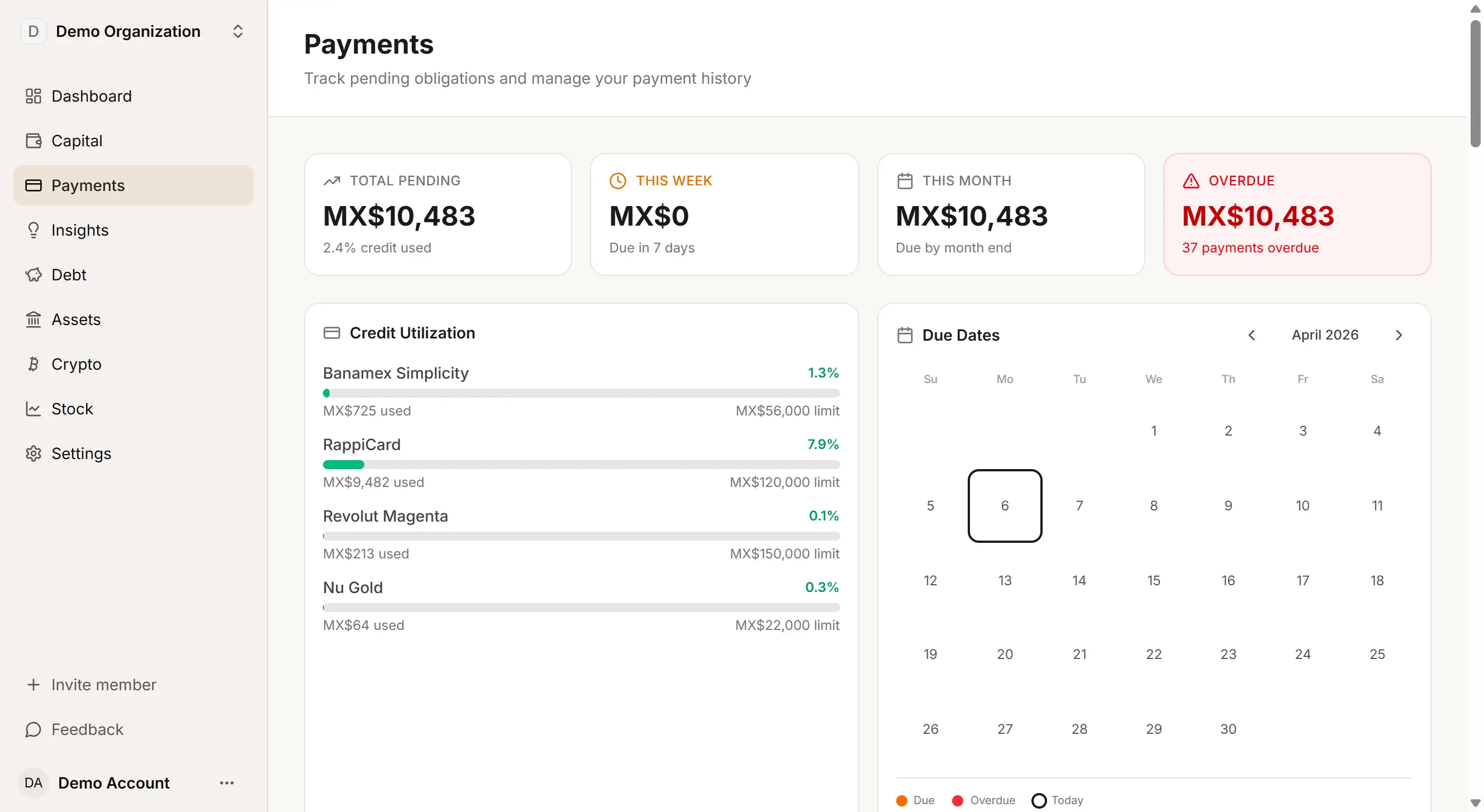Screen dimensions: 1484x812
Task: Click the Debt piggy bank icon
Action: point(34,275)
